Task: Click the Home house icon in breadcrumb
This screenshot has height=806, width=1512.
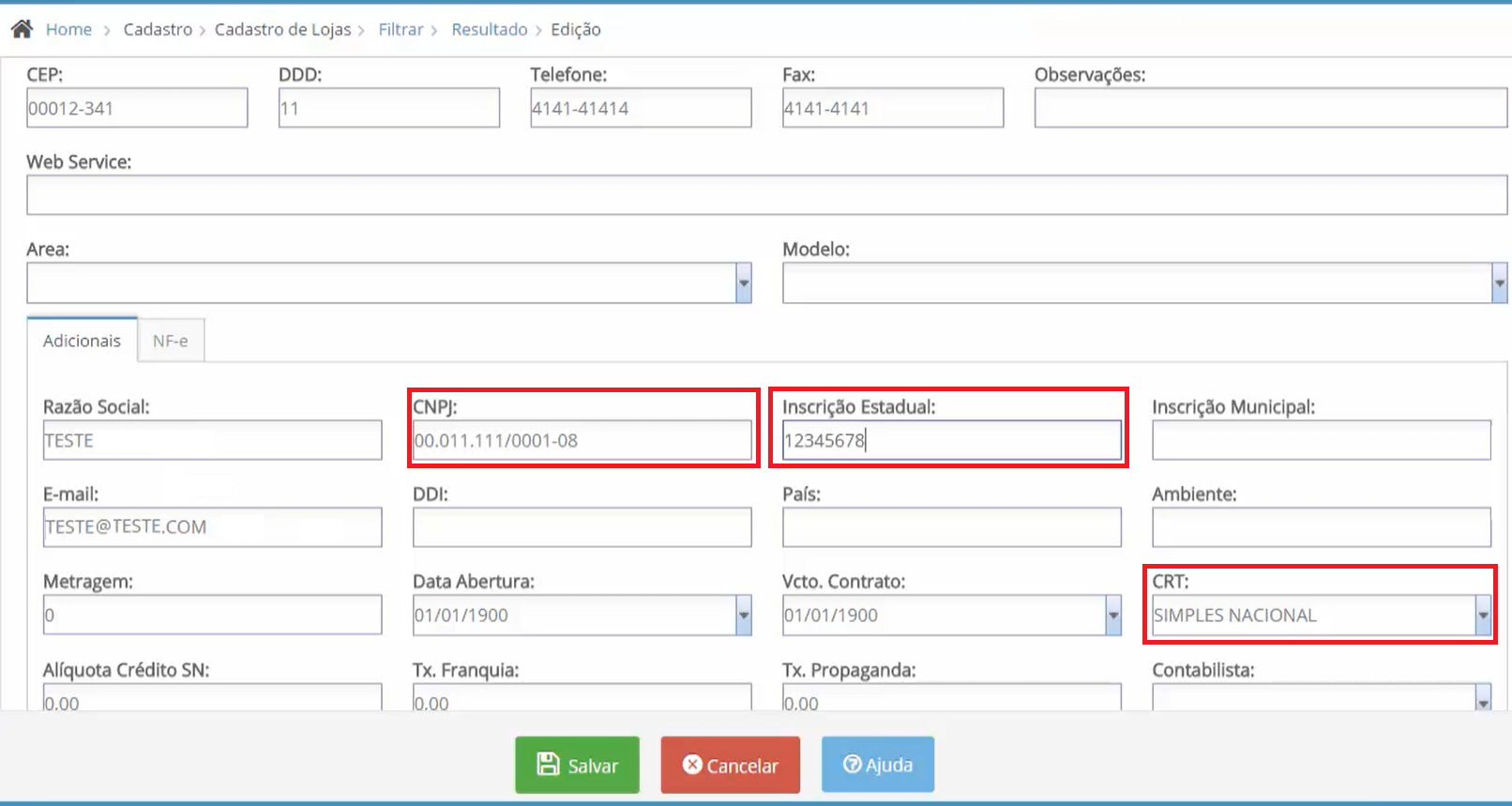Action: click(x=22, y=29)
